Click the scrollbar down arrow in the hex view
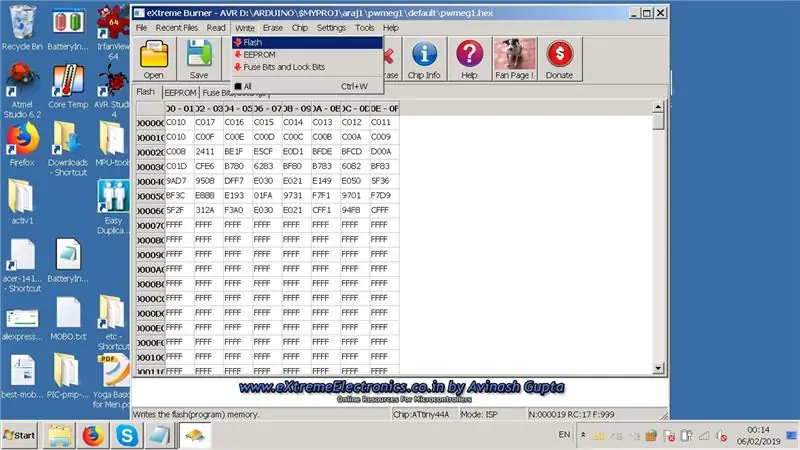The height and width of the screenshot is (450, 800). click(x=658, y=368)
